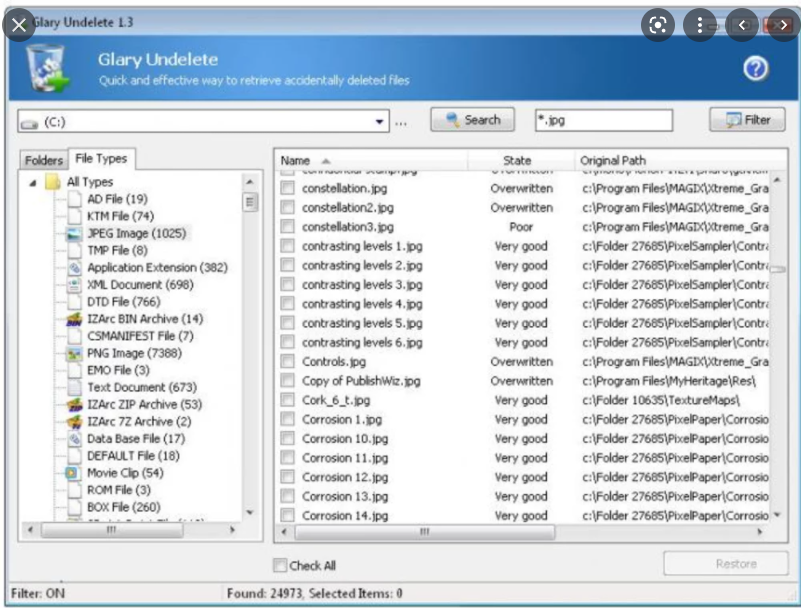Select Movie Clip (54) in the tree
Screen dimensions: 801x608
125,473
